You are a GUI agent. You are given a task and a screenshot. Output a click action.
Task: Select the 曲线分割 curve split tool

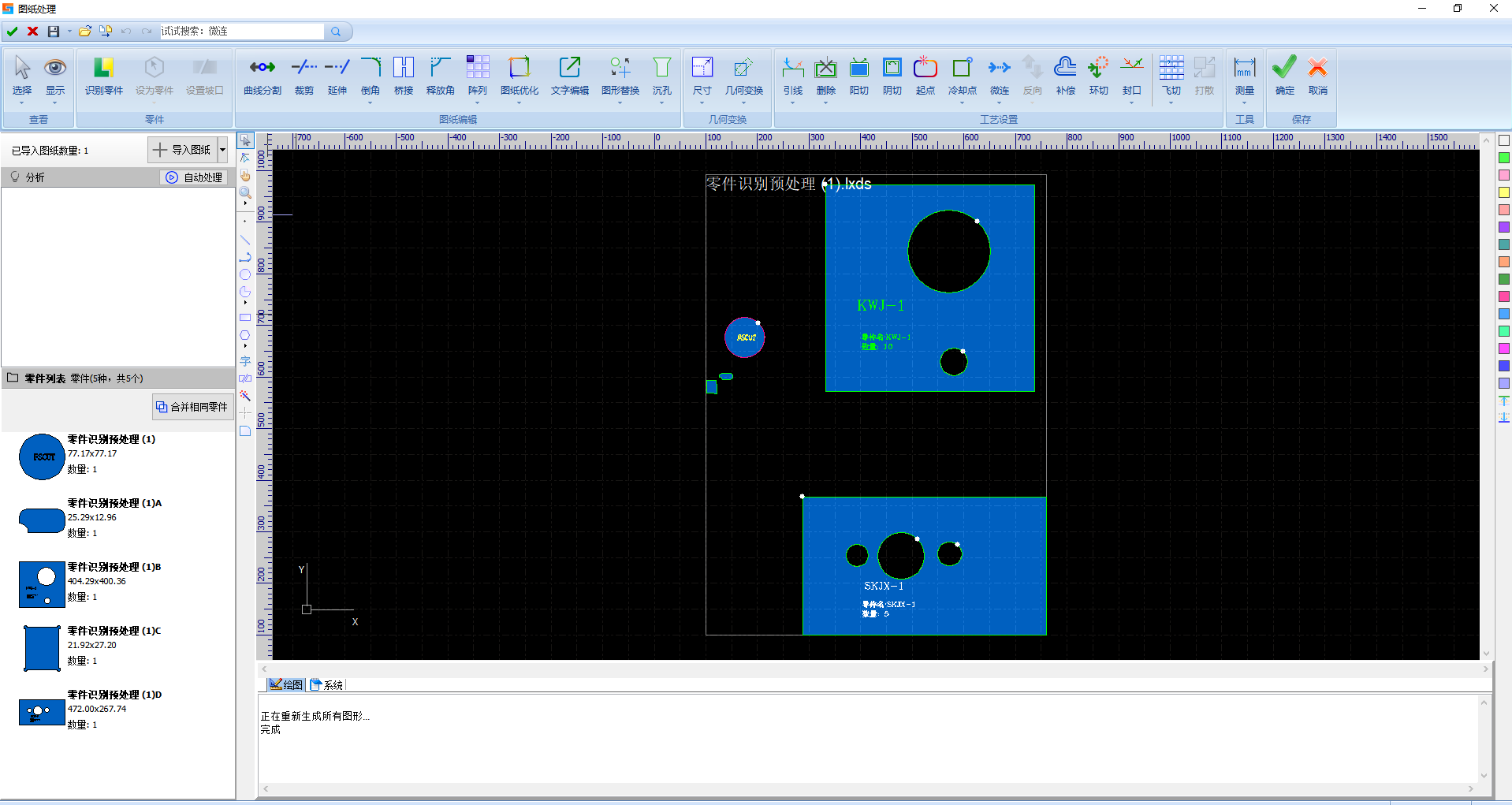pyautogui.click(x=262, y=76)
